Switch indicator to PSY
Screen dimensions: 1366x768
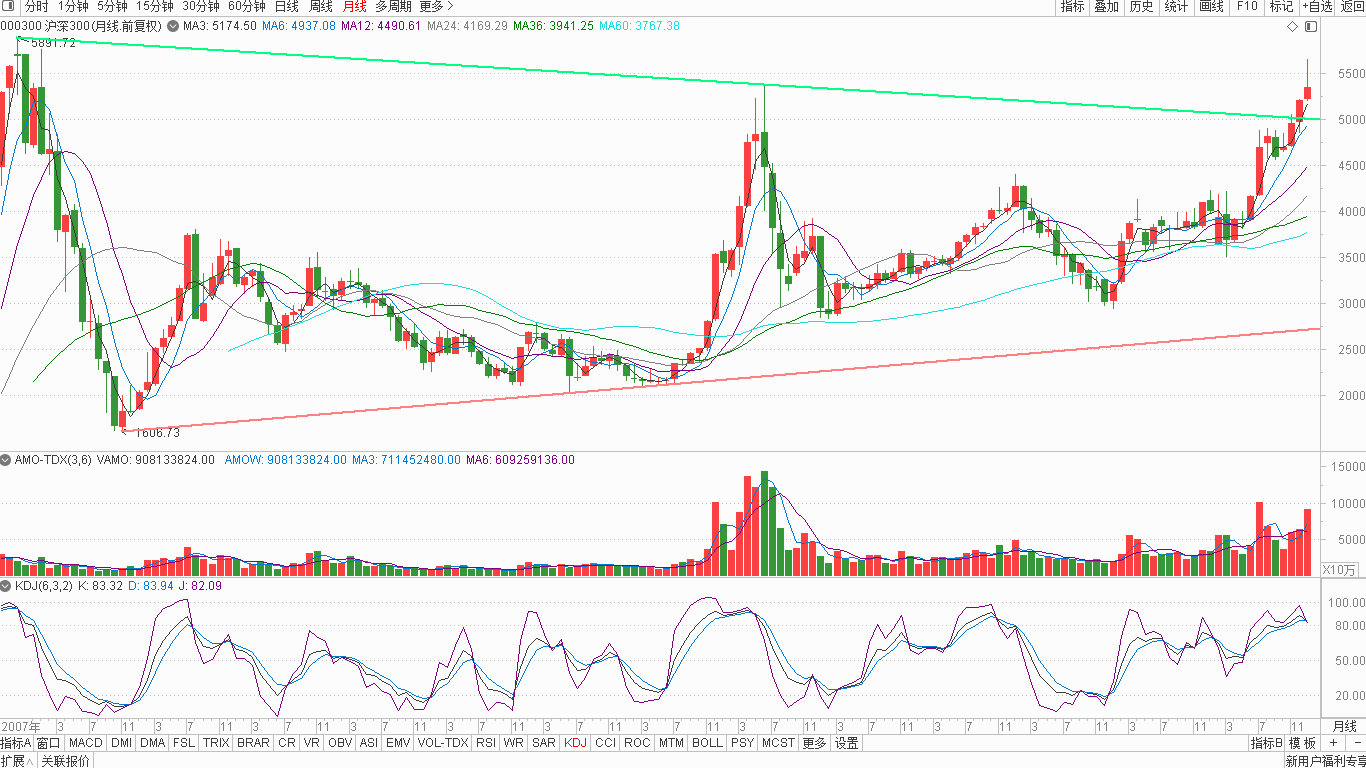(x=742, y=743)
